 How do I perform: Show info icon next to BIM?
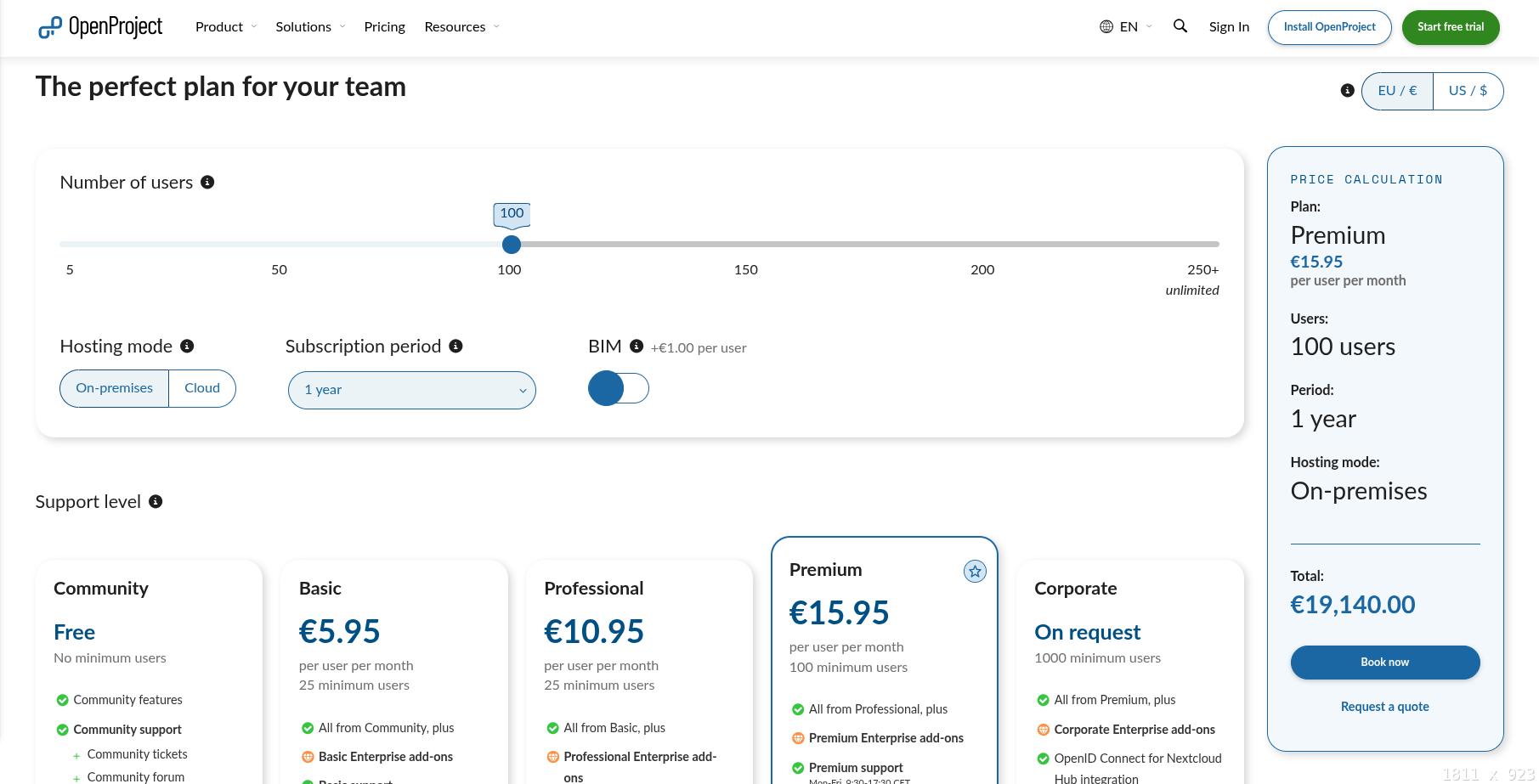pos(637,347)
